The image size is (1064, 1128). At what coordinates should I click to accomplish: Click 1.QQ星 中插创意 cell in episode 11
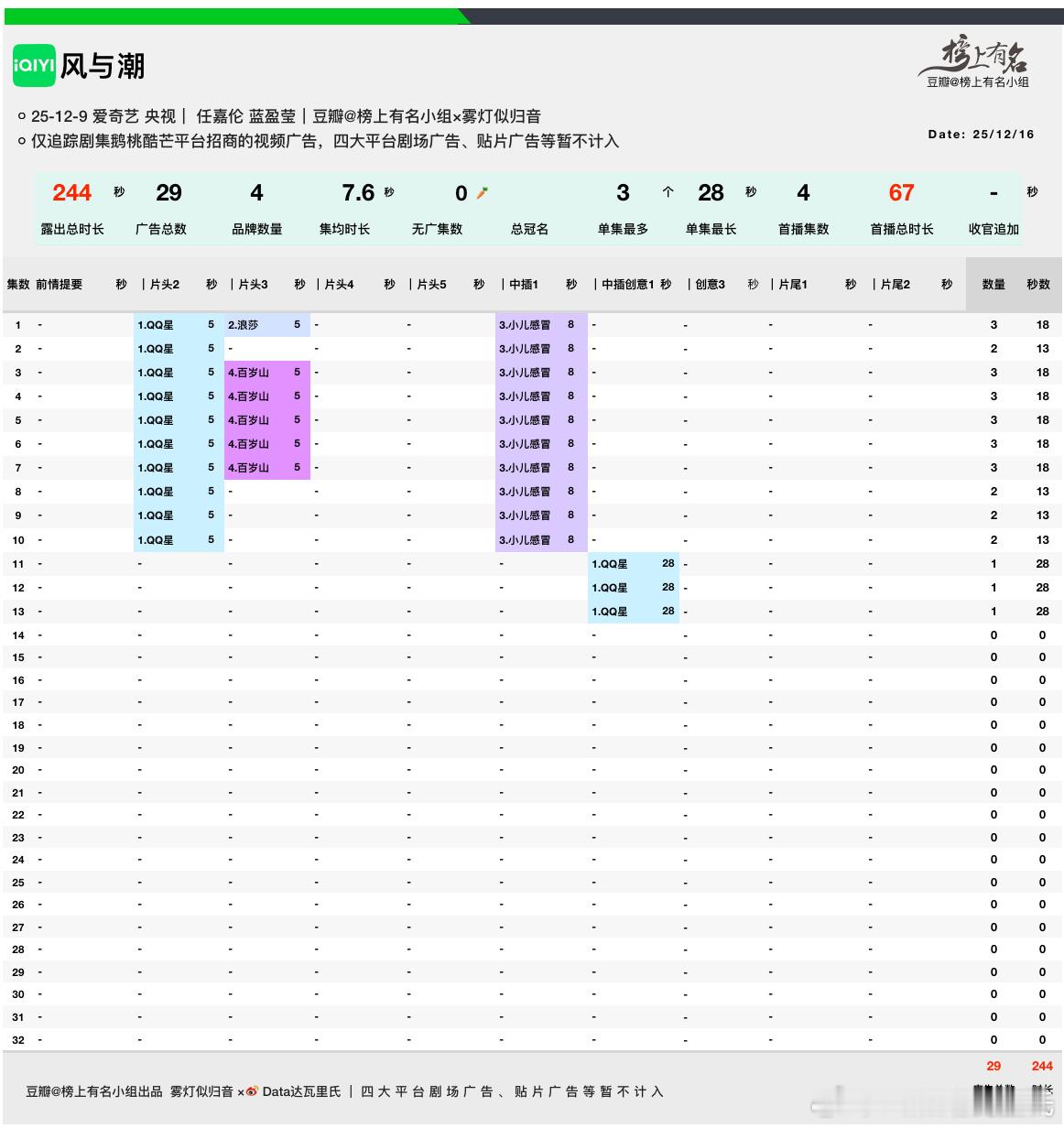click(x=634, y=564)
